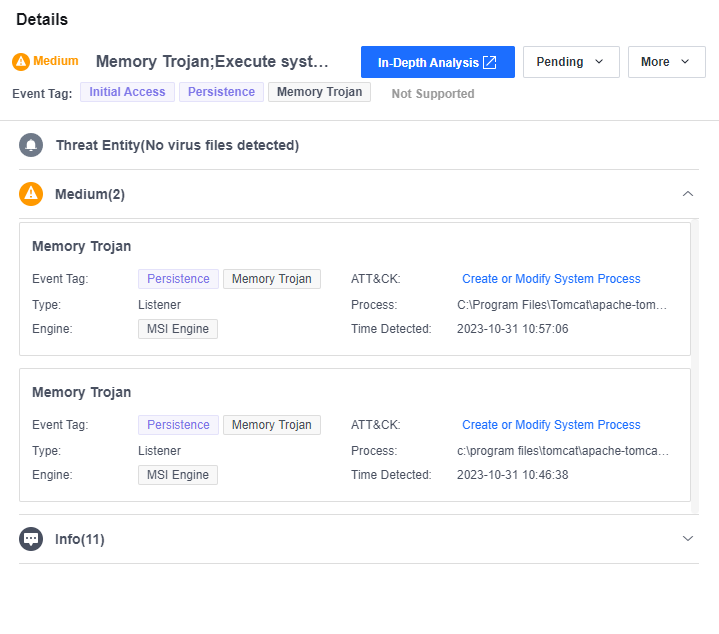Click Memory Trojan tag in second card
The height and width of the screenshot is (634, 719).
tap(271, 425)
